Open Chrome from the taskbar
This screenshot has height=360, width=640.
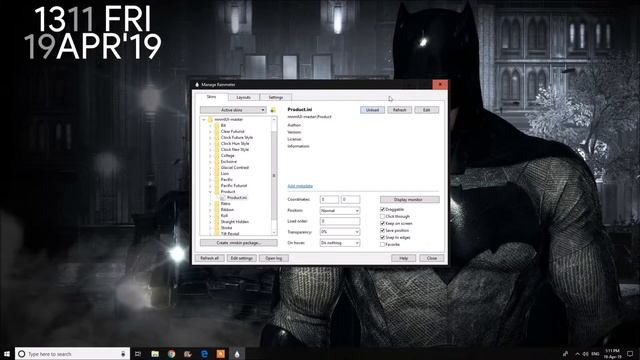coord(171,354)
